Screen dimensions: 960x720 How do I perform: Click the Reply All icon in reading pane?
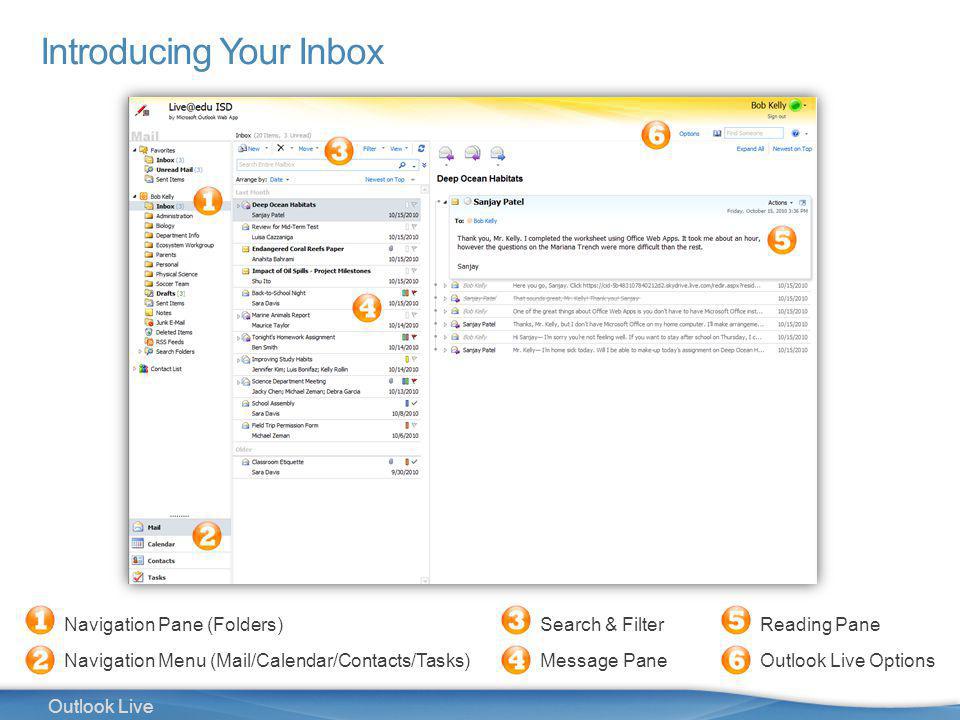pos(472,153)
